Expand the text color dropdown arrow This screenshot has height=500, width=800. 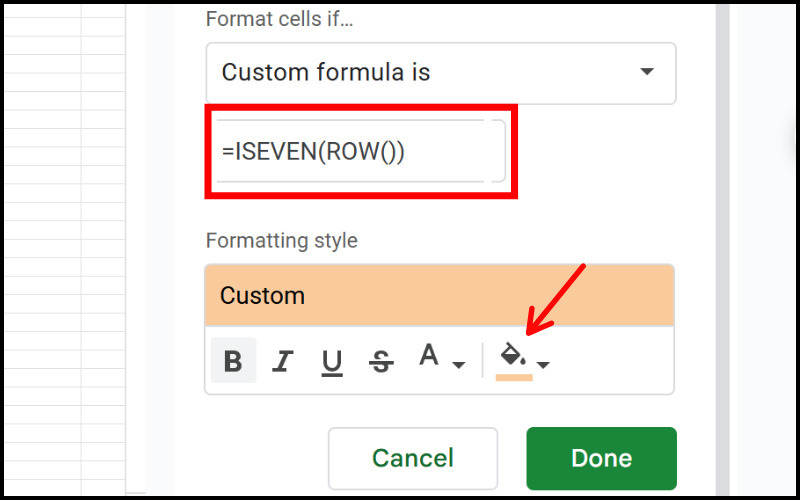tap(458, 365)
